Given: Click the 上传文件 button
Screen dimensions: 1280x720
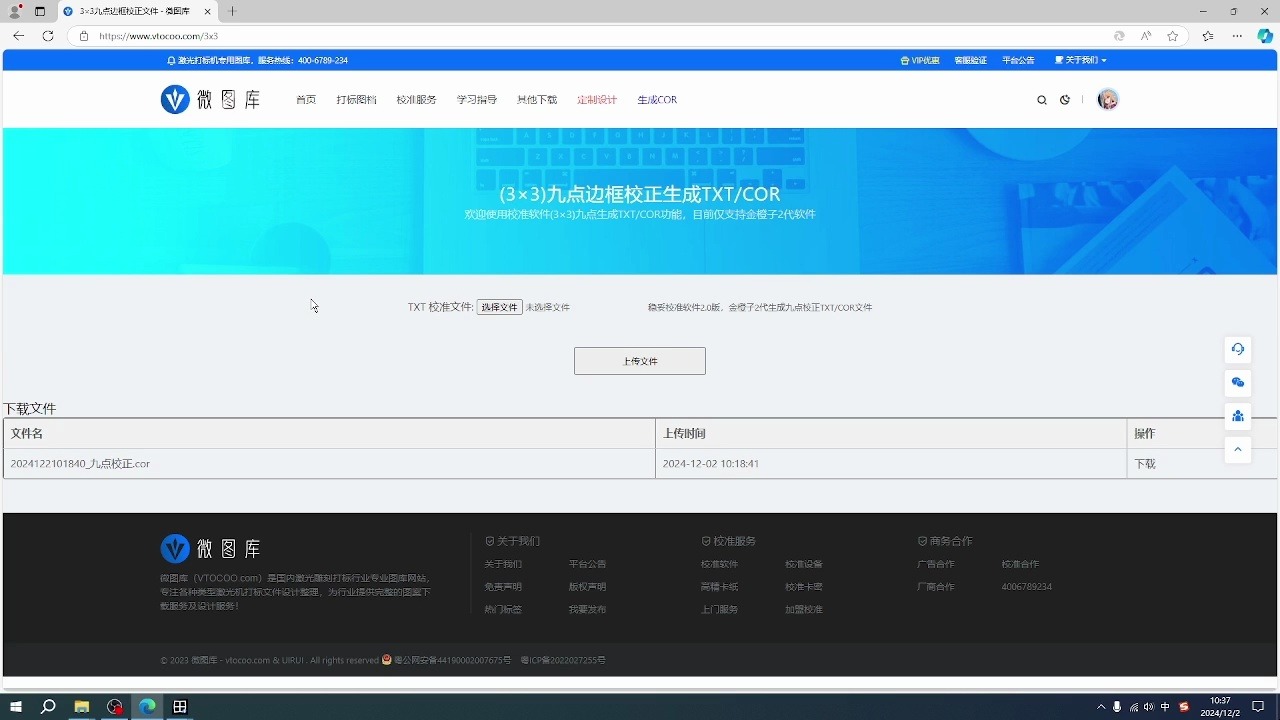Looking at the screenshot, I should (x=640, y=361).
